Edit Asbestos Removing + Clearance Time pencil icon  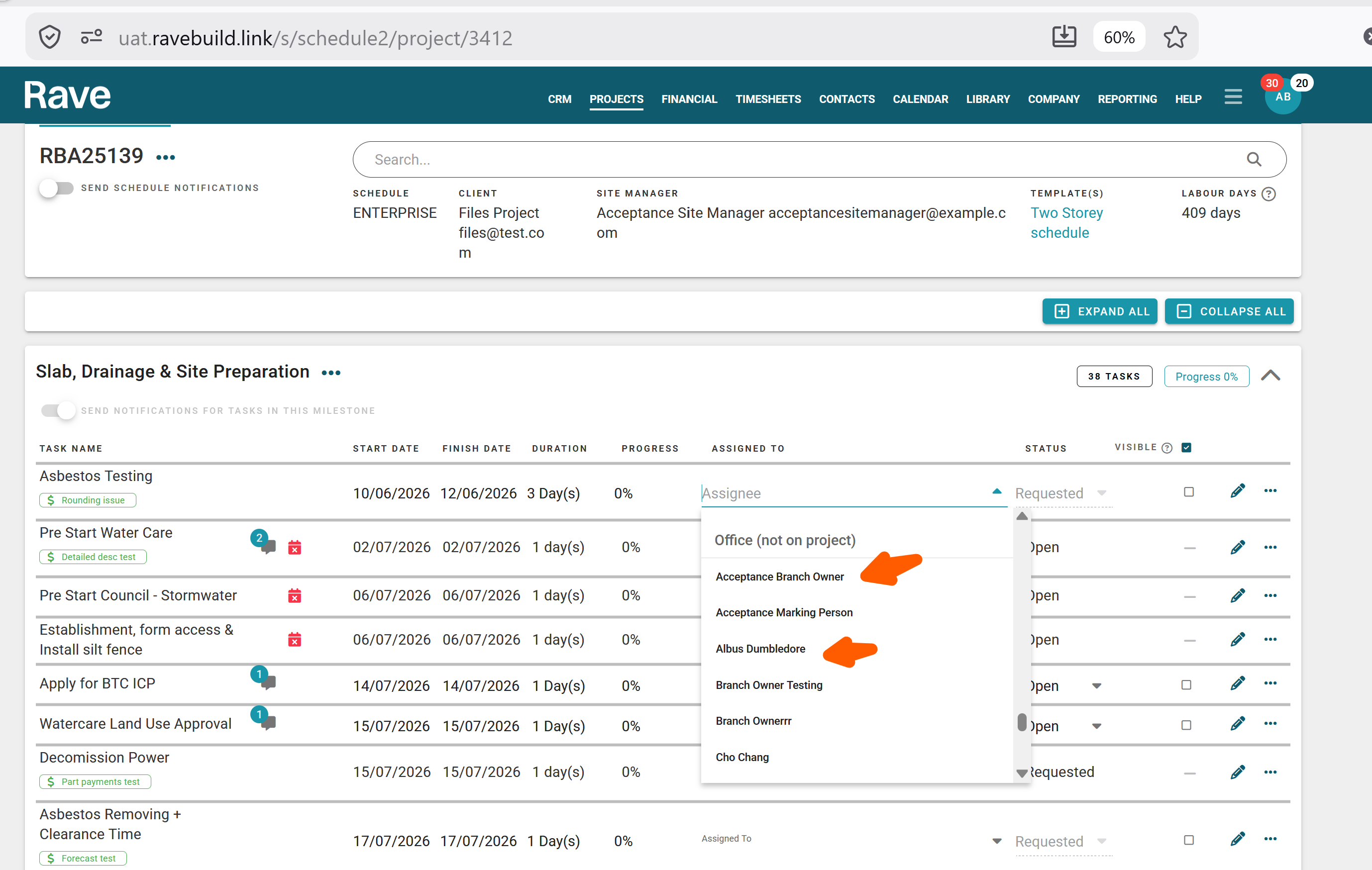[x=1238, y=839]
